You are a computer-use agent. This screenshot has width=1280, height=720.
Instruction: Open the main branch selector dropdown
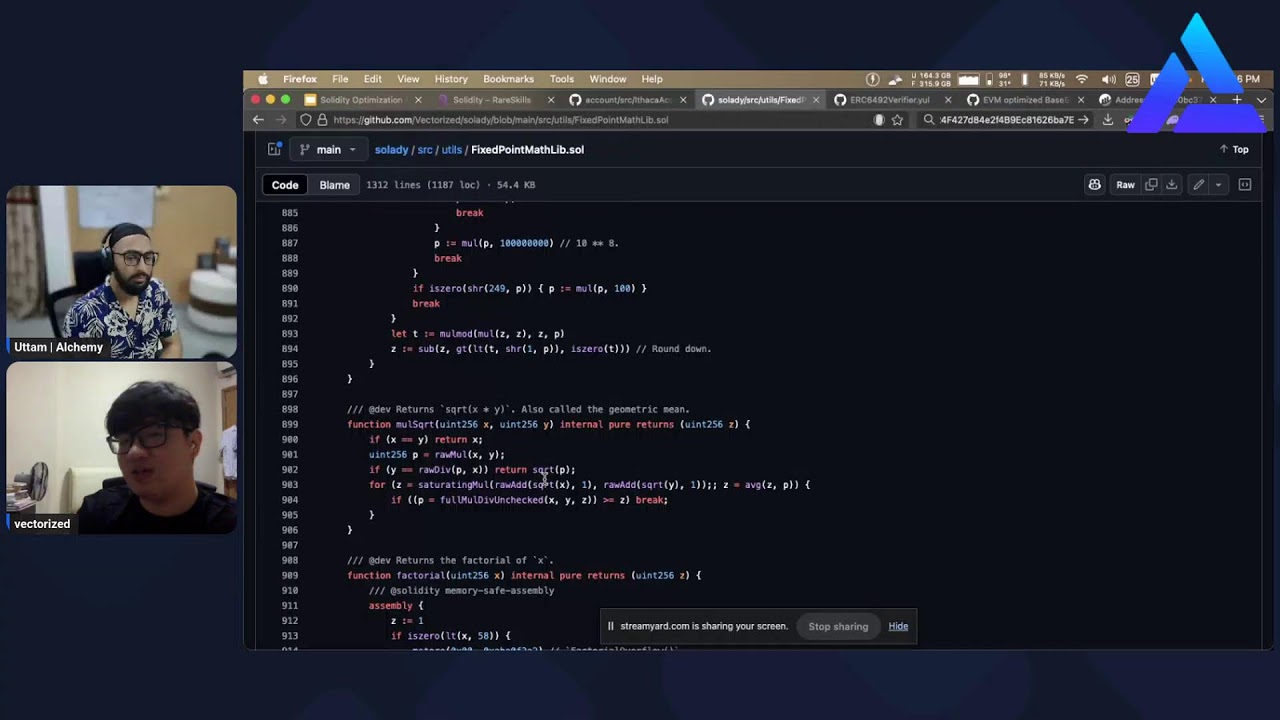[328, 150]
